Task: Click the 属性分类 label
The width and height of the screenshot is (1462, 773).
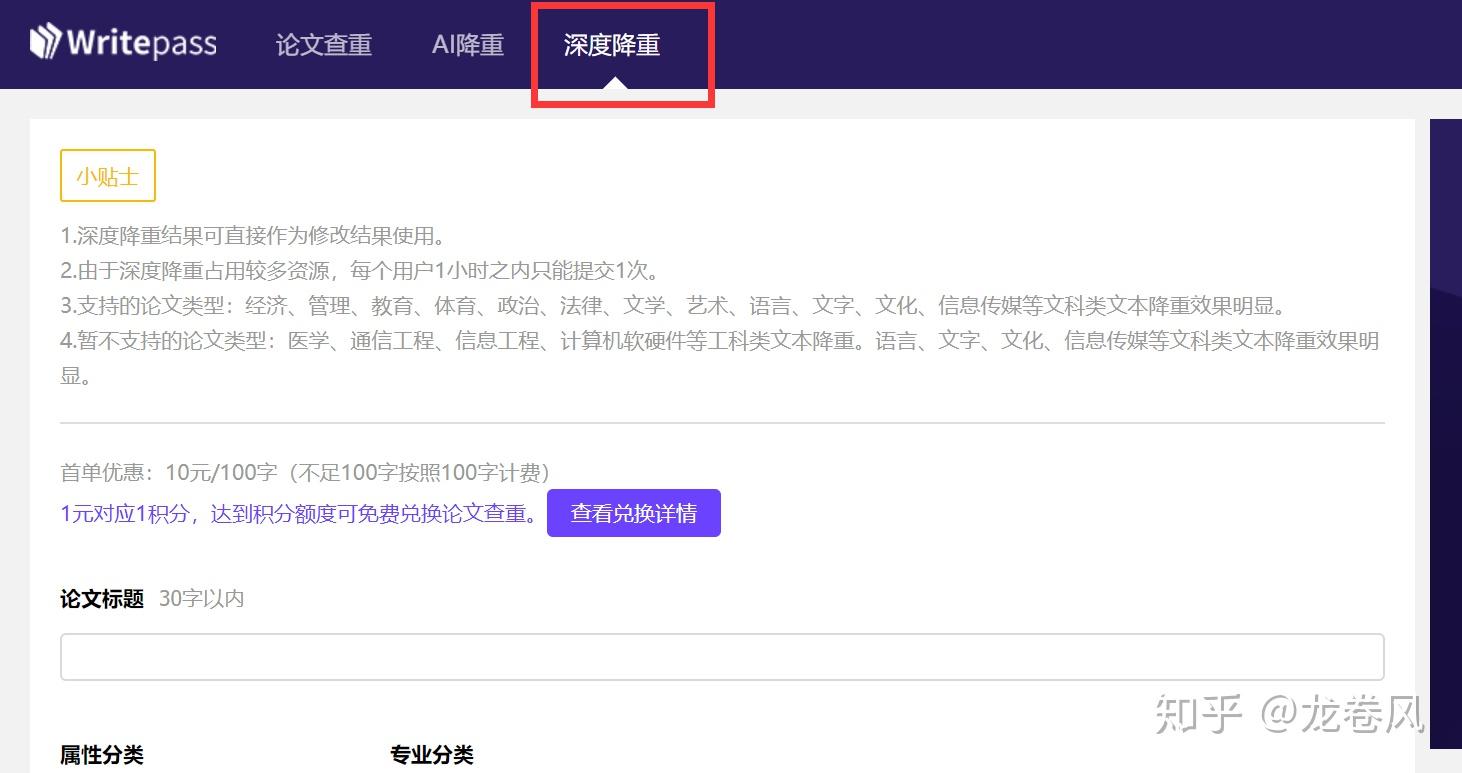Action: point(102,755)
